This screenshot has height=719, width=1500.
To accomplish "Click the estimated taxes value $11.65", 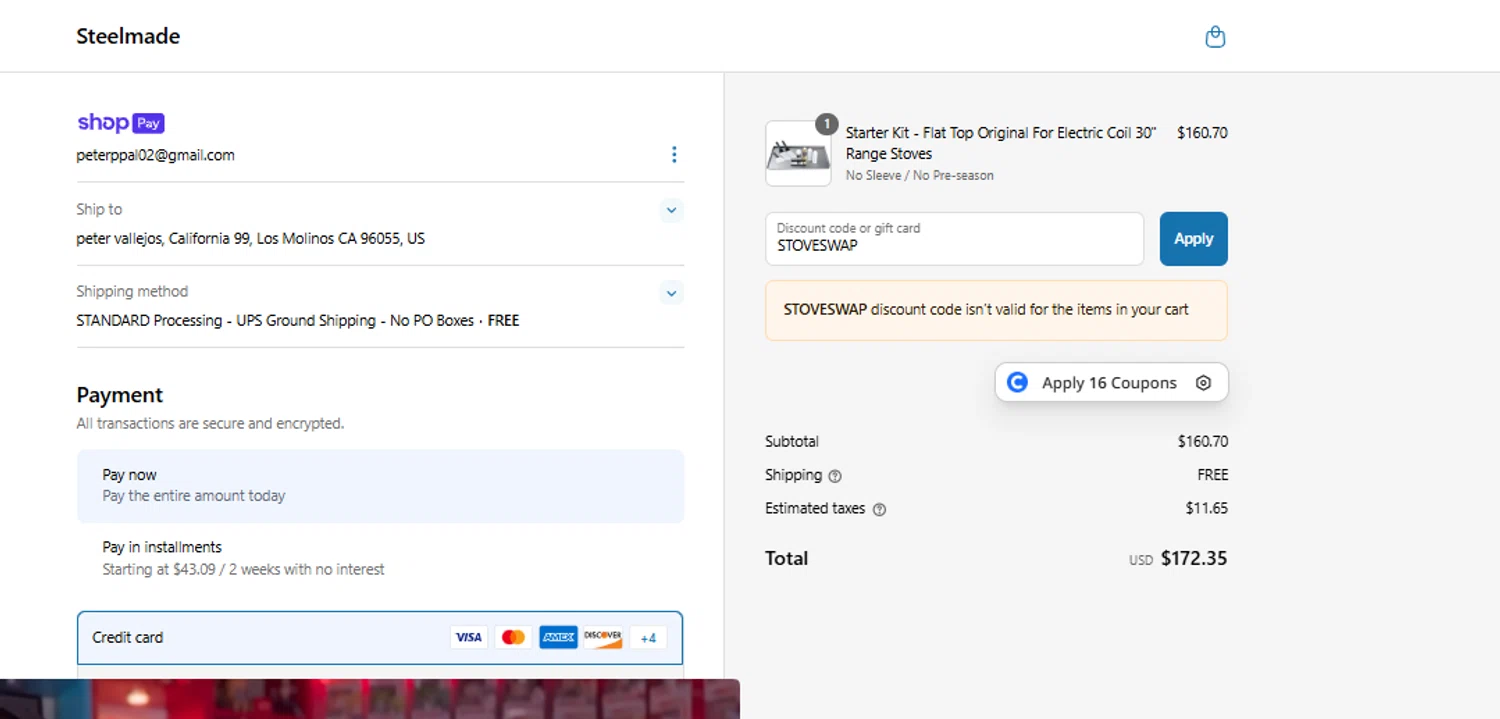I will (1206, 508).
